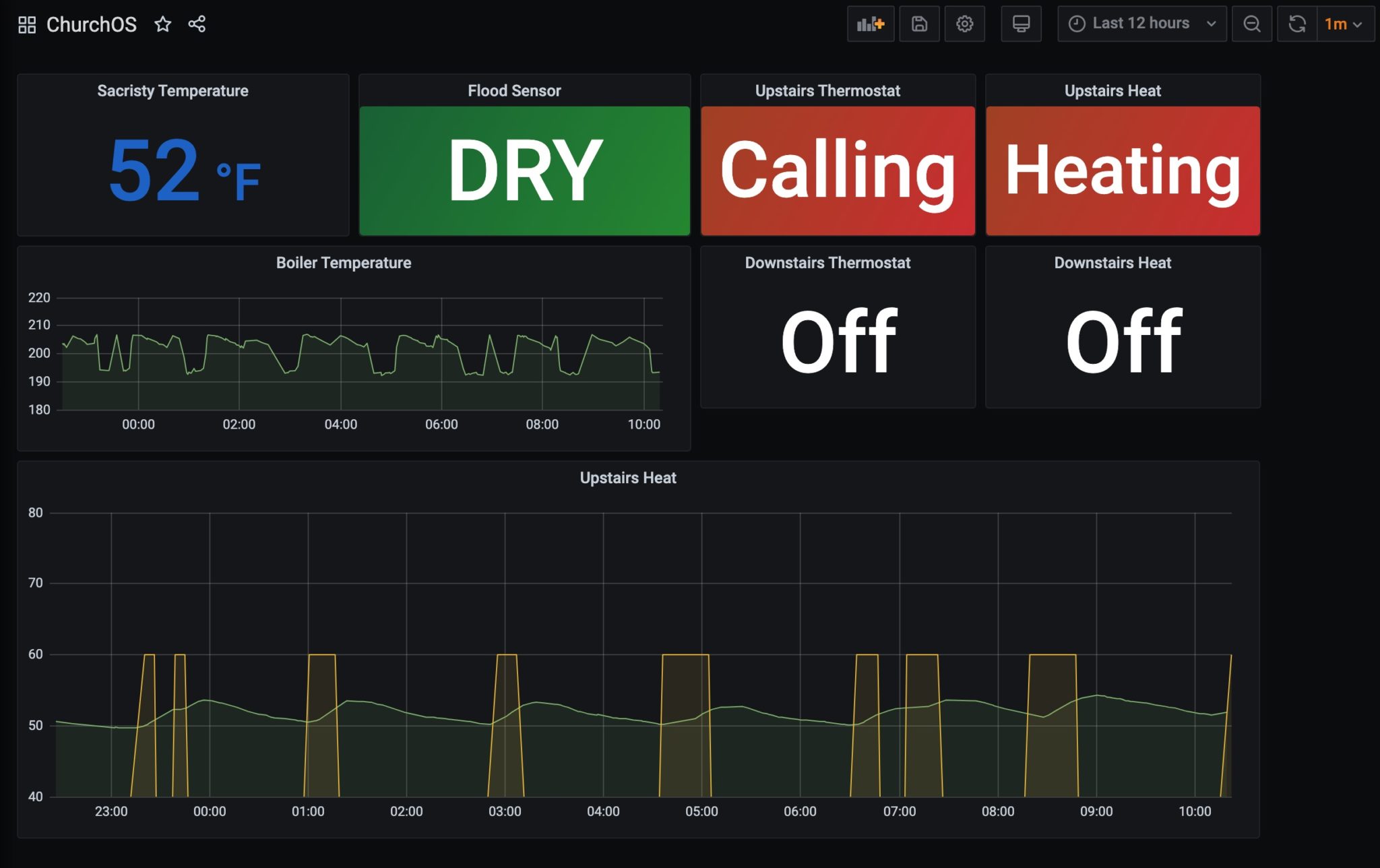
Task: Expand the time range picker chevron
Action: point(1210,23)
